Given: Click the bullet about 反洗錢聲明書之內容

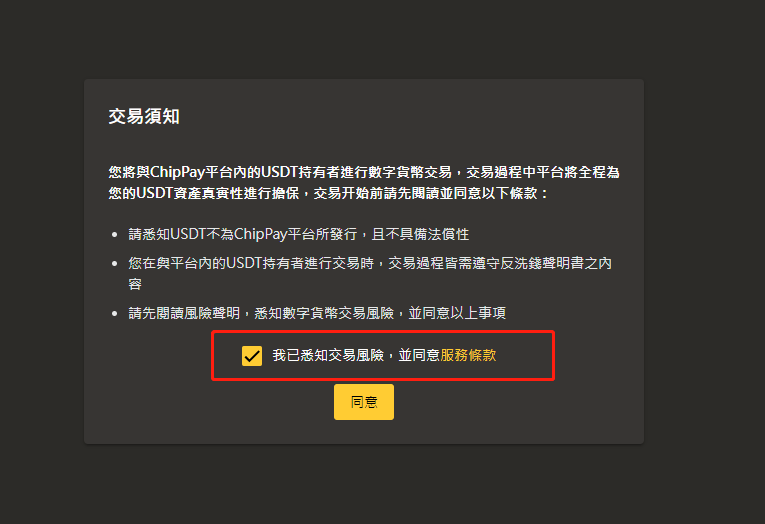Looking at the screenshot, I should click(x=370, y=274).
